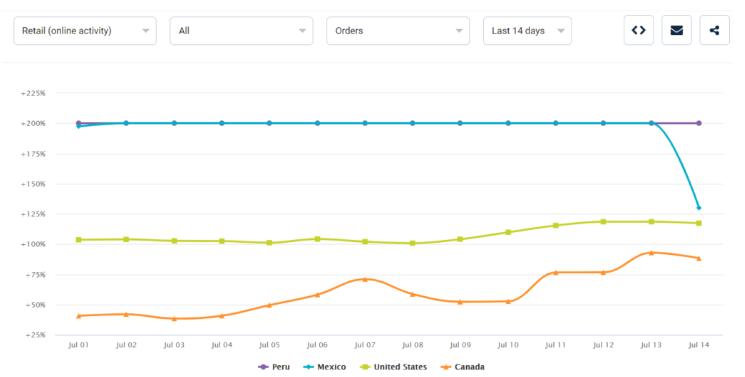Open the All filter dropdown

point(241,31)
